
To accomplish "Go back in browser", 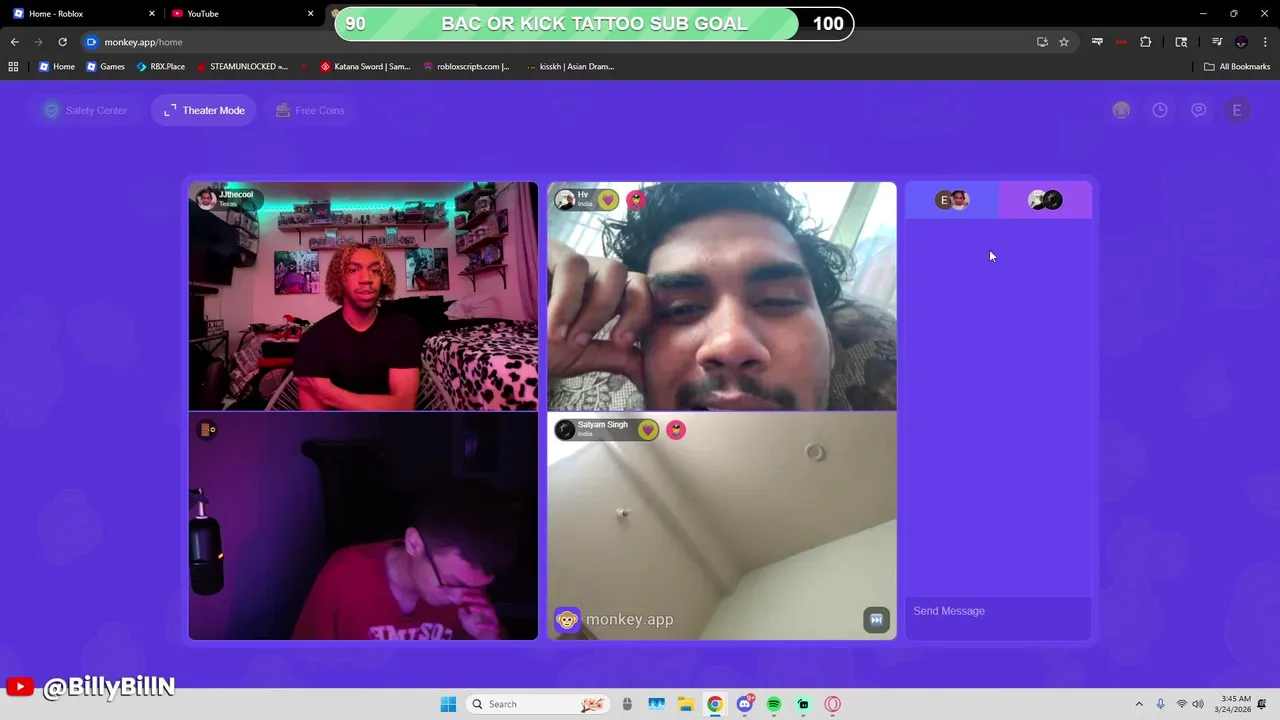I will click(14, 42).
